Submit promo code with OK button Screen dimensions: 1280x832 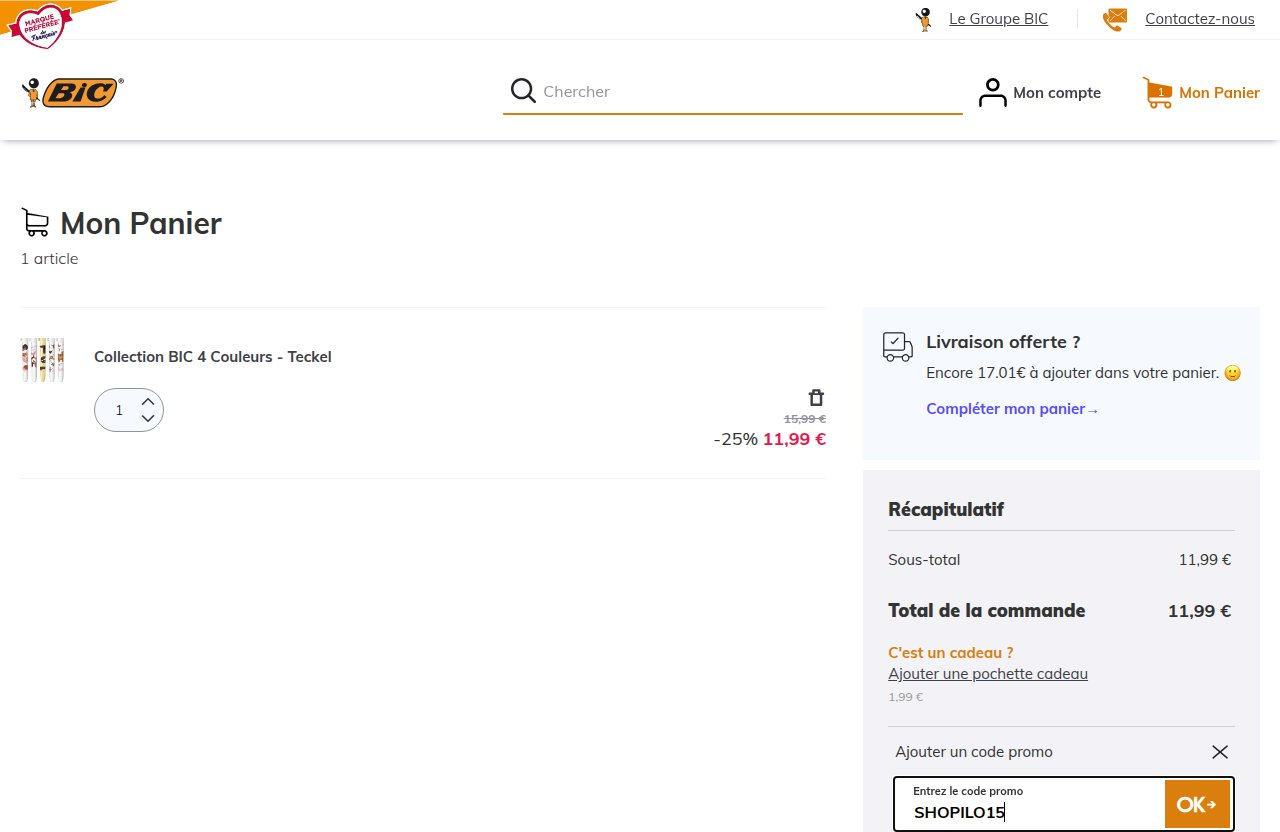1197,804
